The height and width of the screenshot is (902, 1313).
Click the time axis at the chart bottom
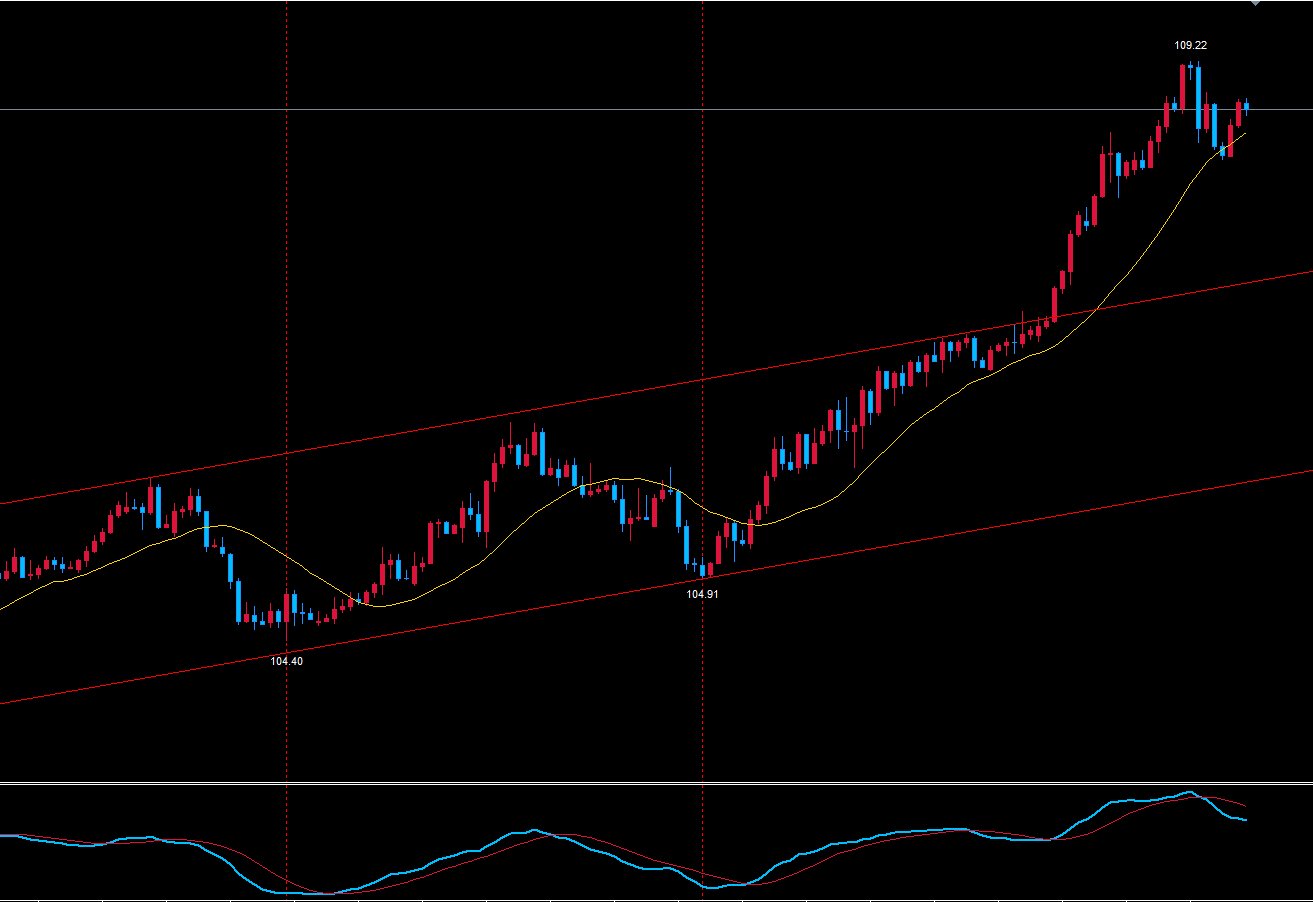(x=656, y=899)
